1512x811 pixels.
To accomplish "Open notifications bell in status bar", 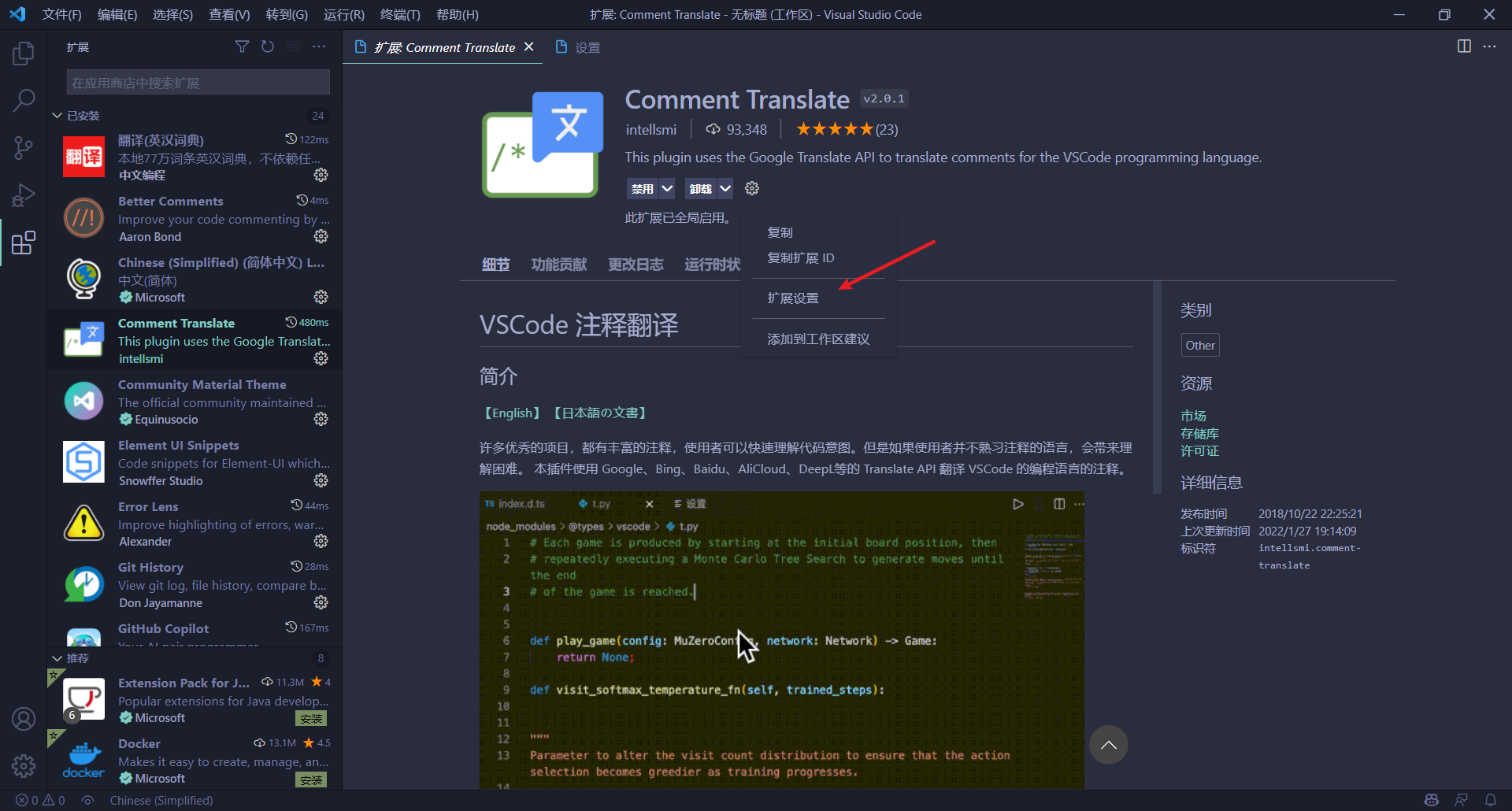I will 1491,800.
